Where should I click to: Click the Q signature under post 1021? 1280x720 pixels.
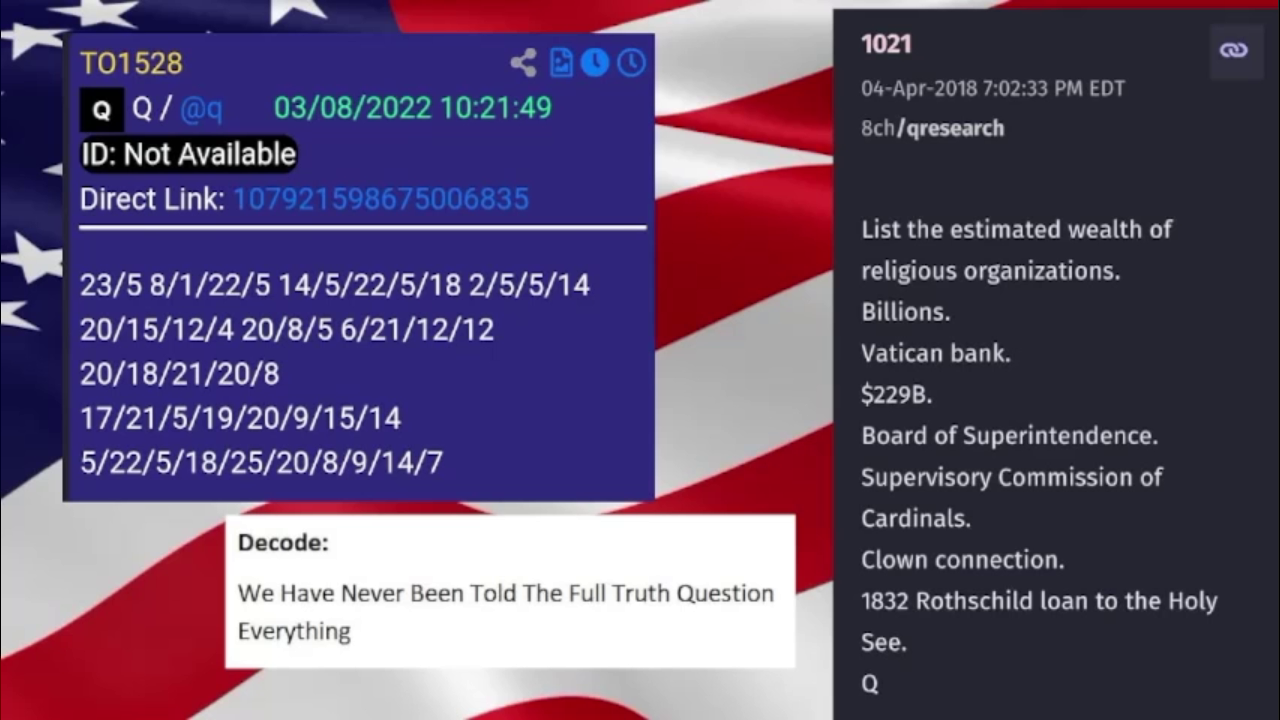(x=869, y=684)
